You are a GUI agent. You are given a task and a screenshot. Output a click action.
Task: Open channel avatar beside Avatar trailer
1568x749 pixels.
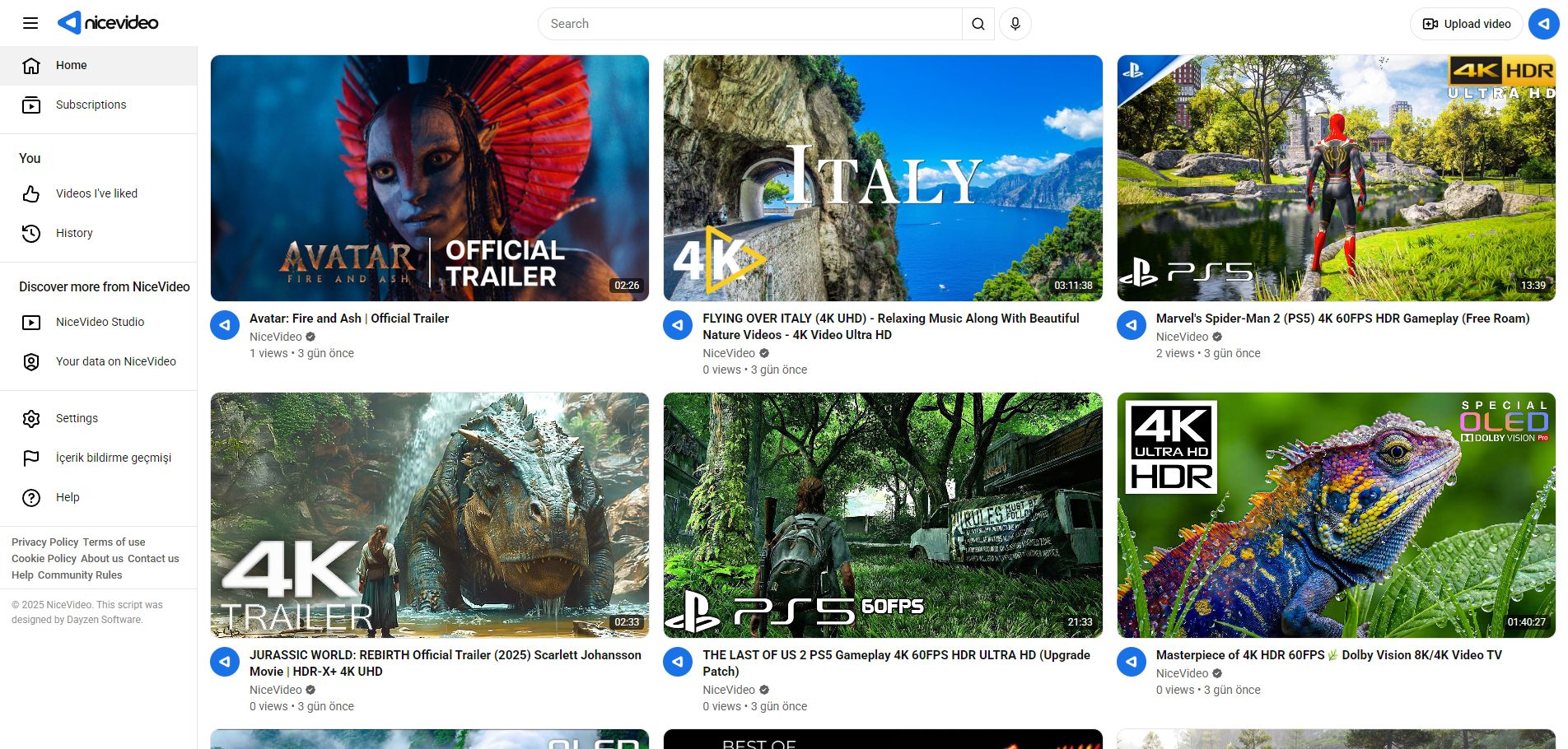pos(225,325)
